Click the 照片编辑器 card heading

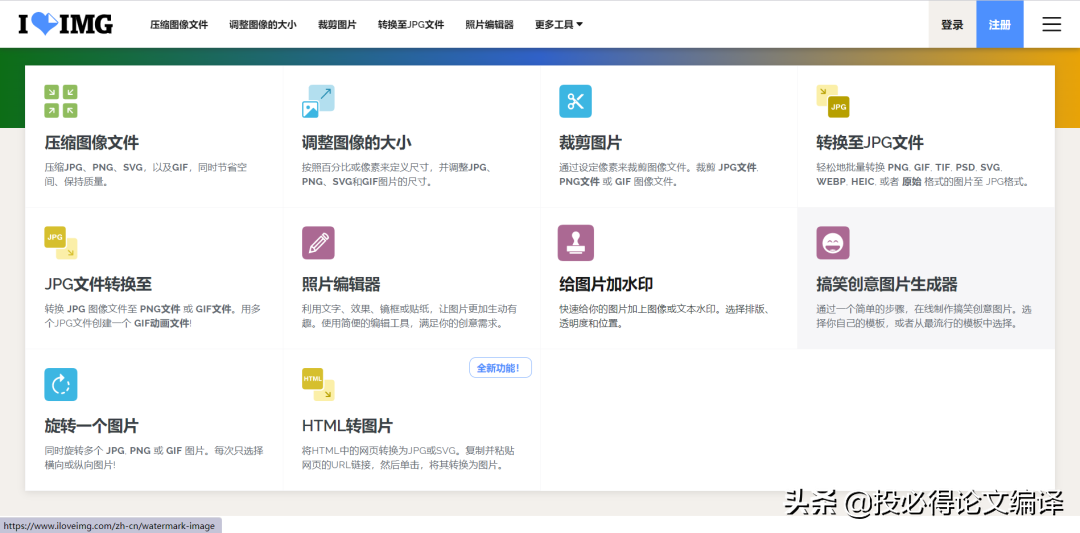[341, 284]
